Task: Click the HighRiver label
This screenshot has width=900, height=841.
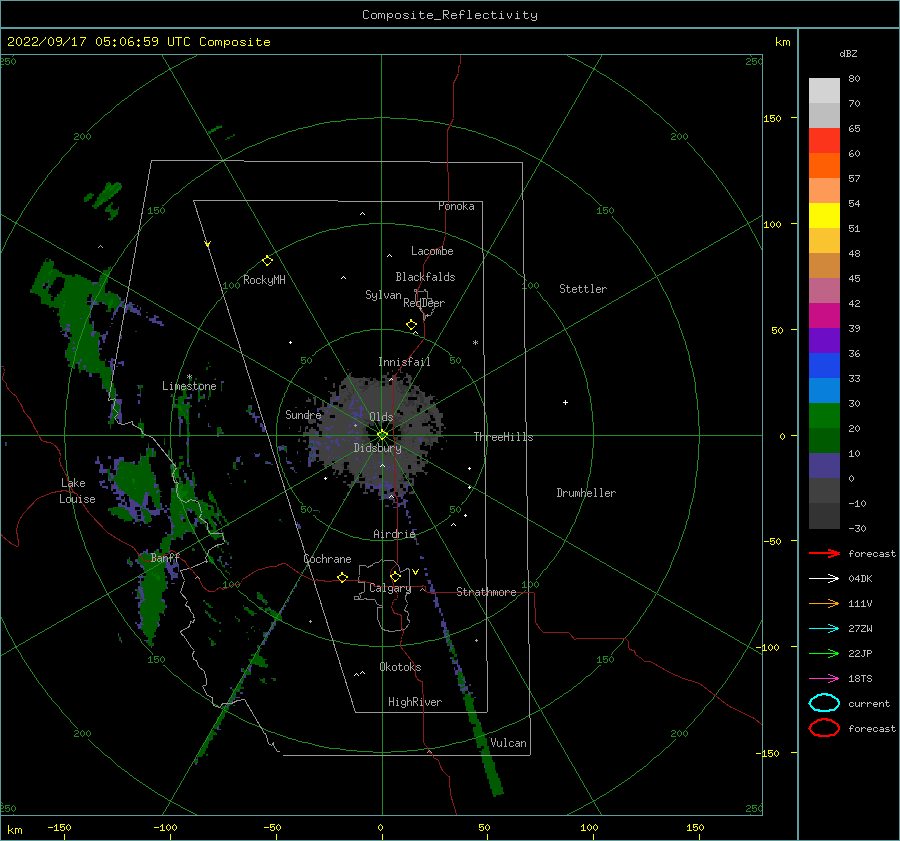Action: [x=415, y=702]
